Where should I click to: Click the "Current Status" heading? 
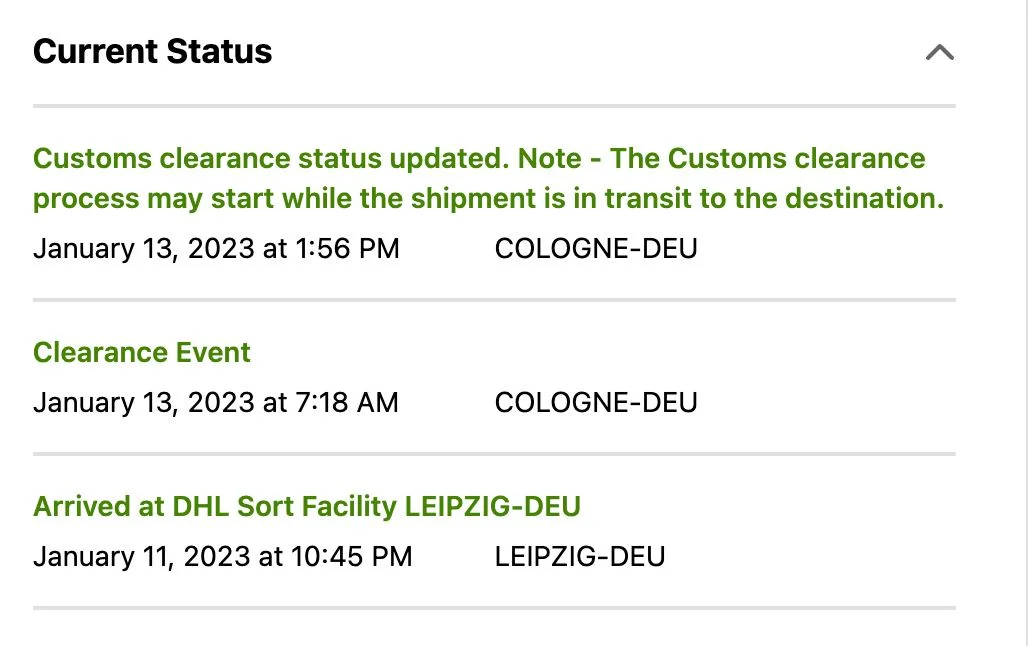[x=152, y=51]
